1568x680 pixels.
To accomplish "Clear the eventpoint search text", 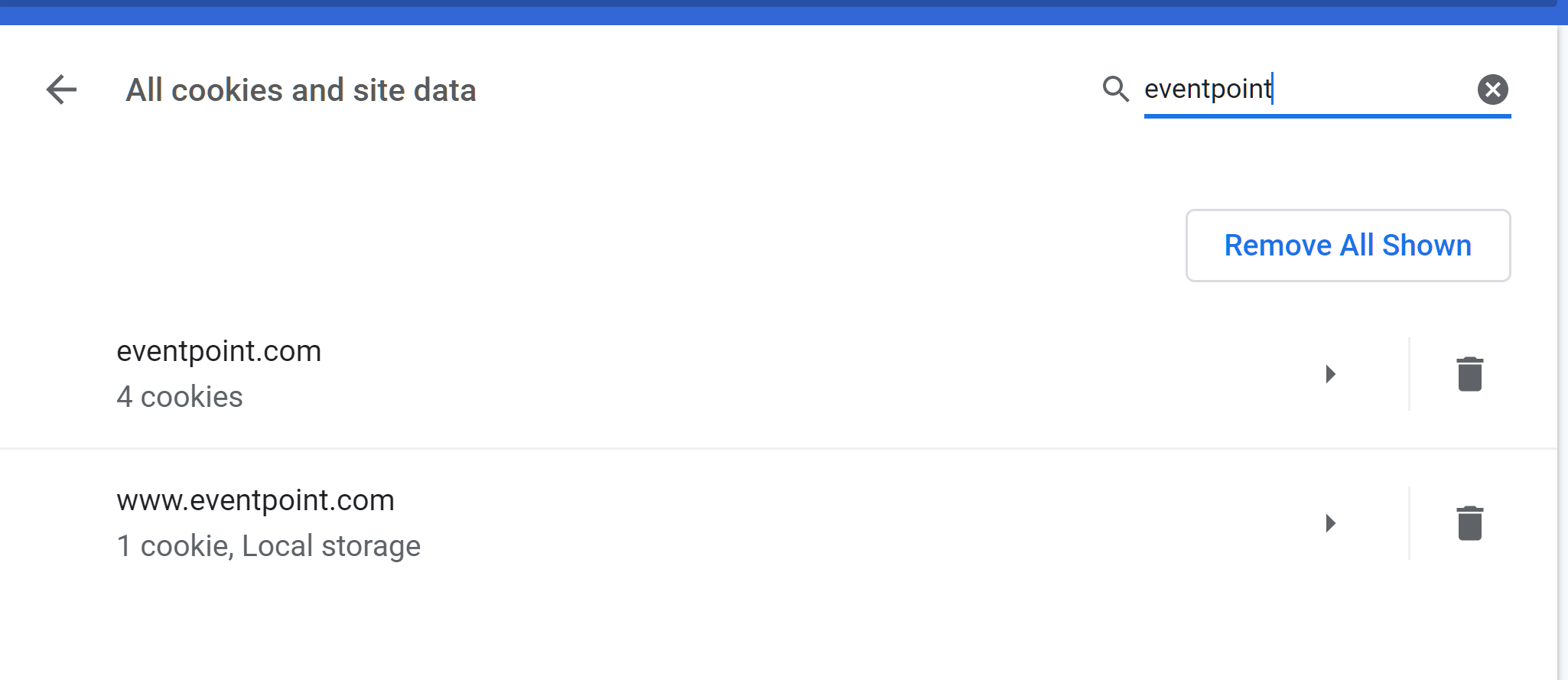I will point(1492,89).
